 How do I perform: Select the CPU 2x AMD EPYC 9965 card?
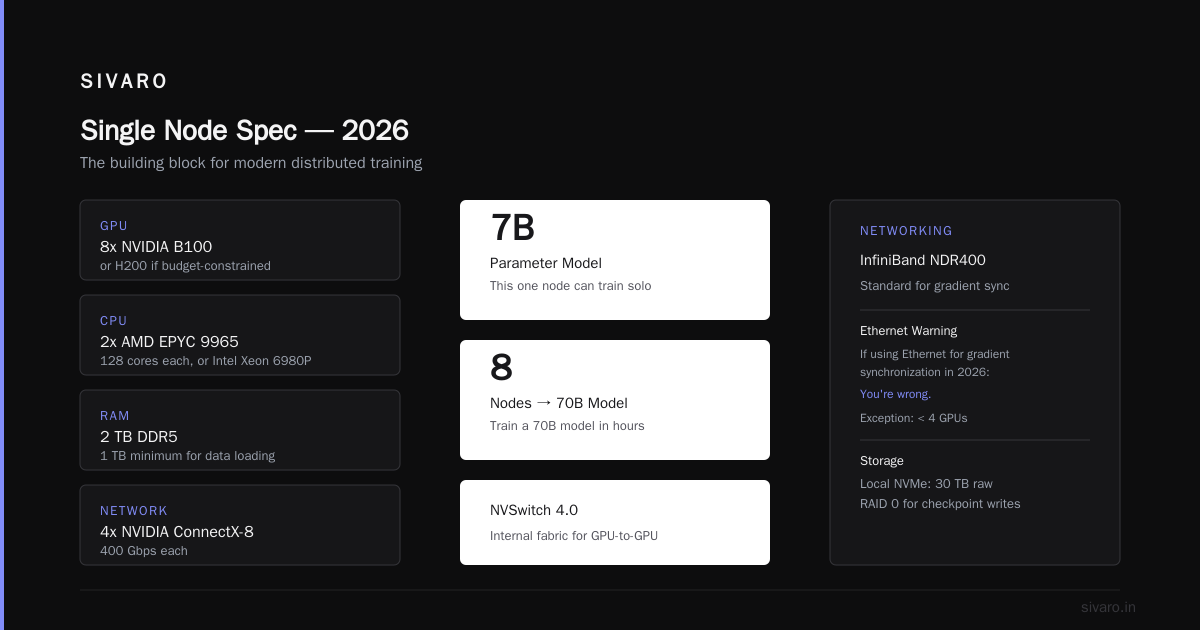[x=240, y=335]
